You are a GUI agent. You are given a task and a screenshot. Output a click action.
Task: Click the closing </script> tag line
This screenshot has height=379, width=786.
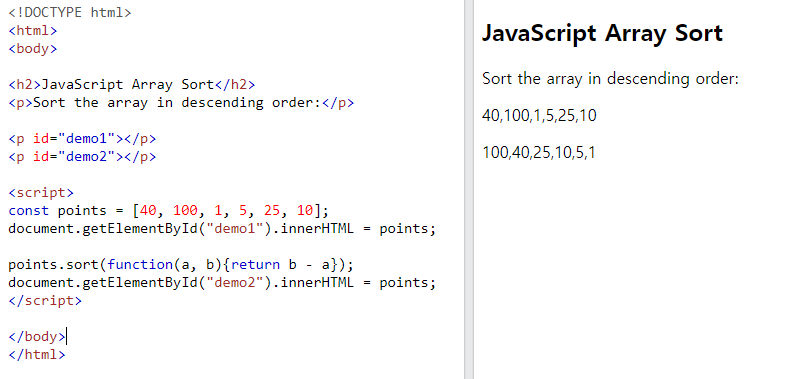pos(45,301)
